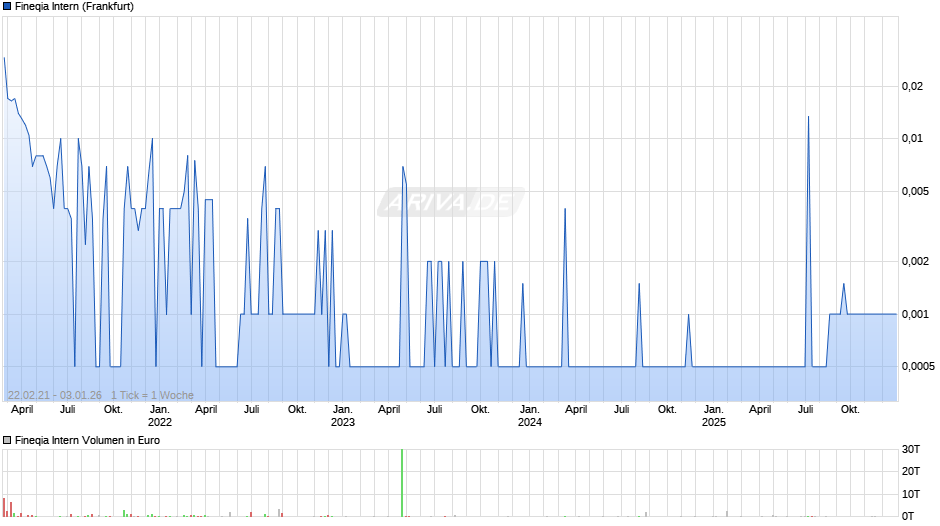Click the 0,002 price axis label
Viewport: 940px width, 526px height.
coord(915,261)
